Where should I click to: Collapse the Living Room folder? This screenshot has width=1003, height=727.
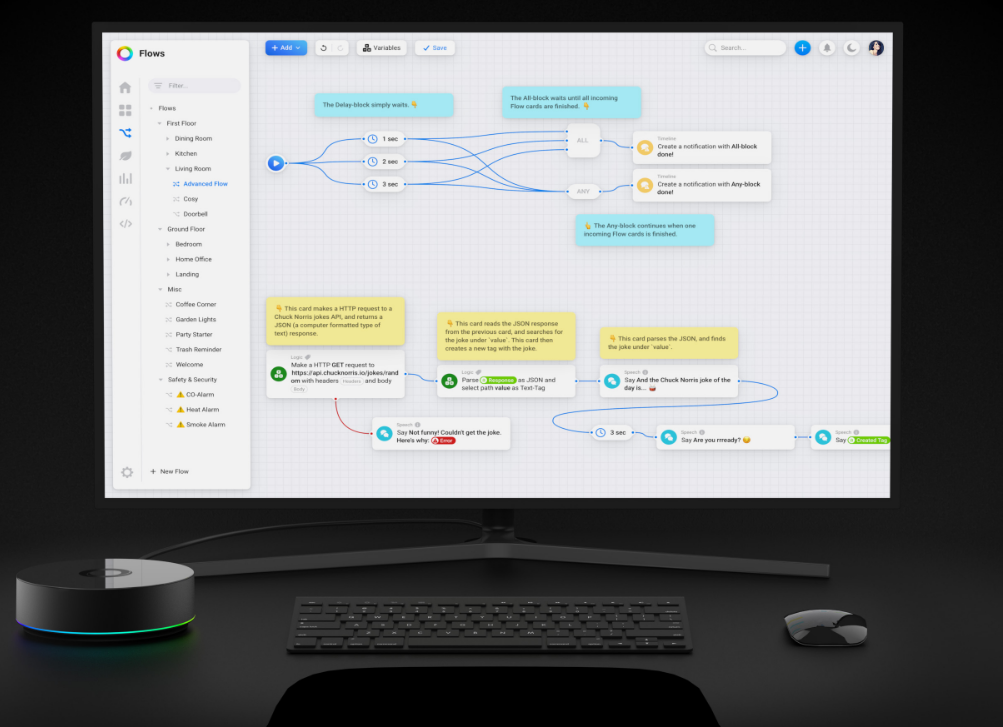pyautogui.click(x=168, y=169)
